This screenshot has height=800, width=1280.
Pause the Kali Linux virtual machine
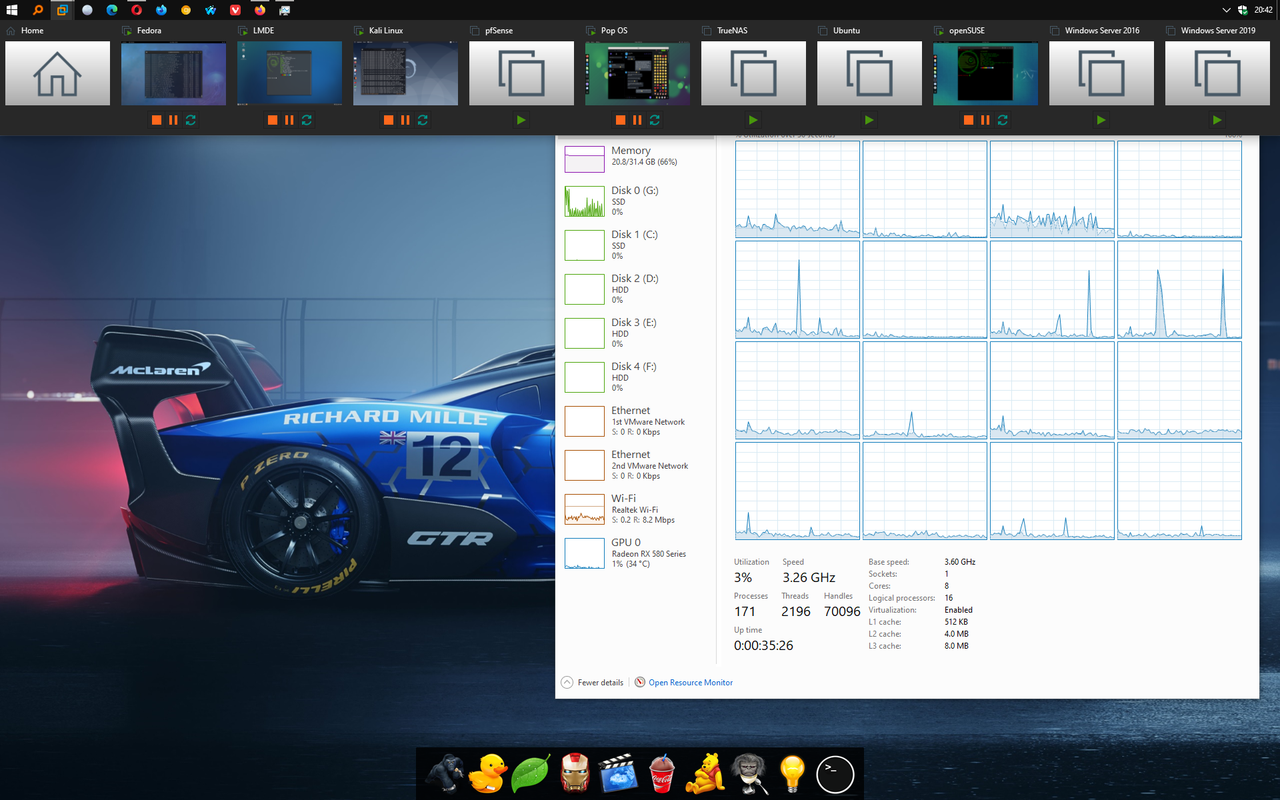tap(405, 120)
